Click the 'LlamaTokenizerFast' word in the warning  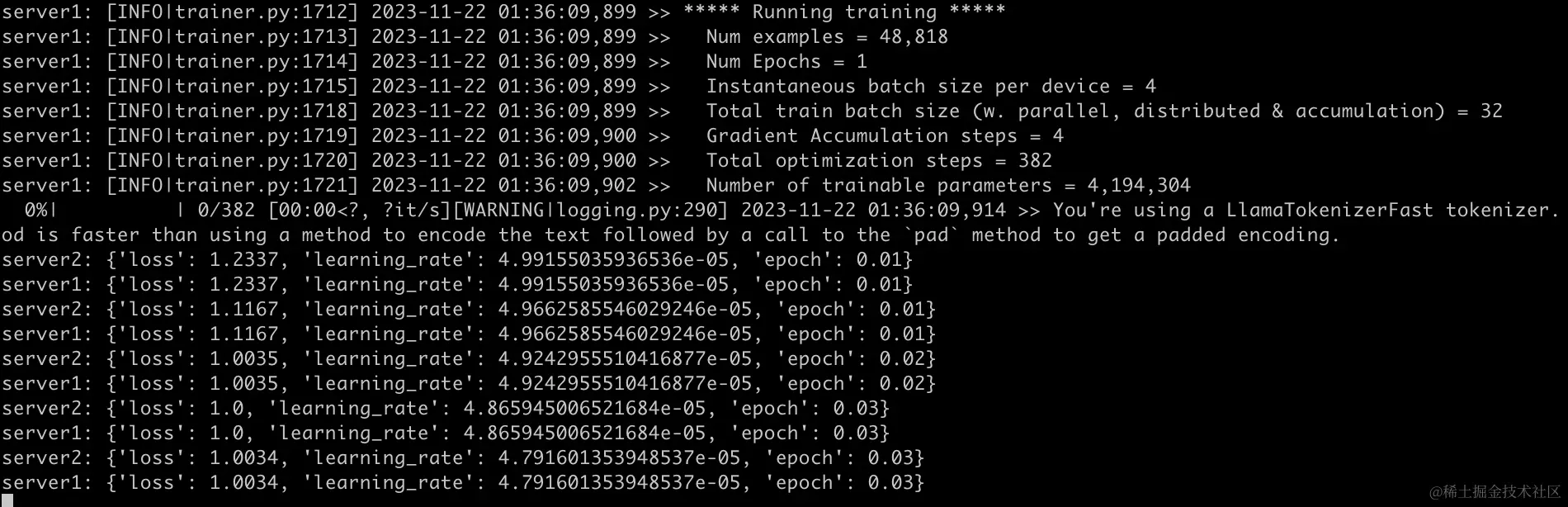pos(1329,211)
